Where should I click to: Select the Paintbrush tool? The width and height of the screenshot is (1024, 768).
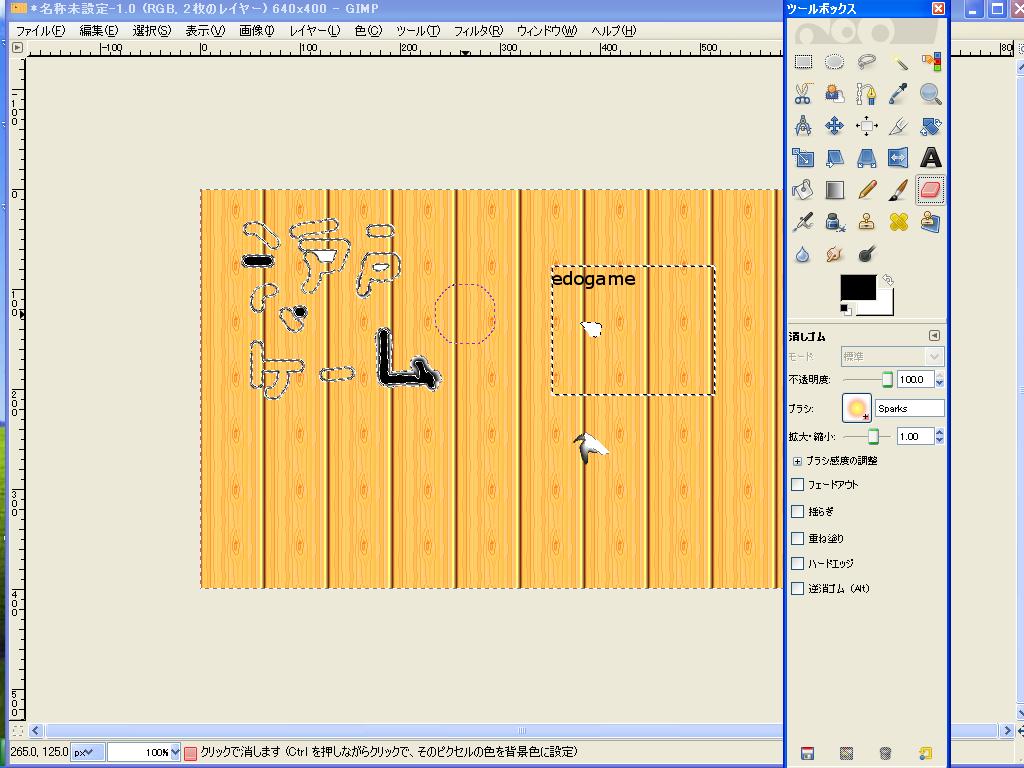tap(899, 189)
